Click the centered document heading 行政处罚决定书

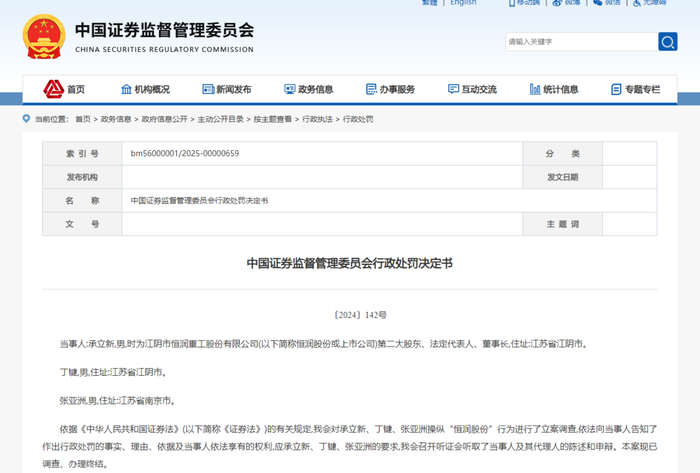[350, 263]
